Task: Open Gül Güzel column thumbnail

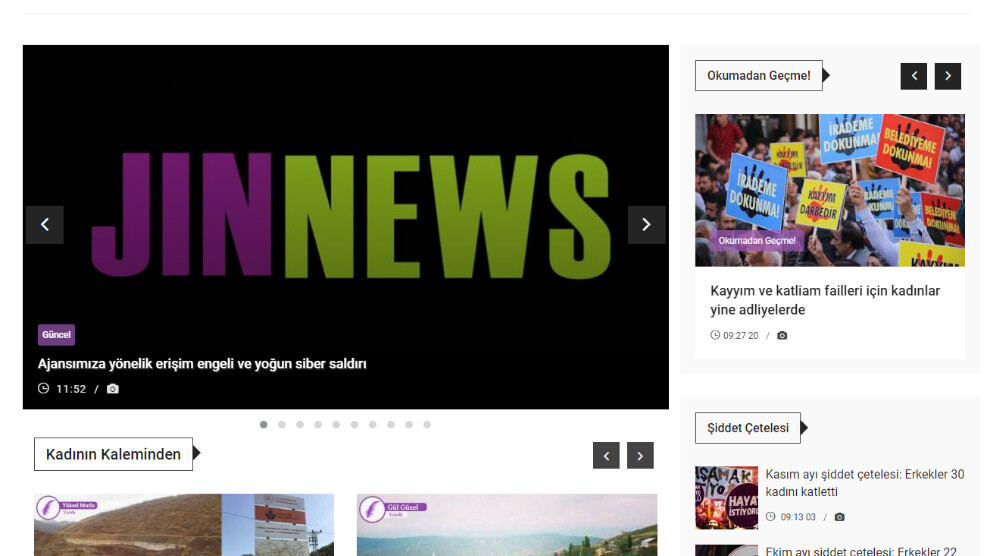Action: [507, 525]
